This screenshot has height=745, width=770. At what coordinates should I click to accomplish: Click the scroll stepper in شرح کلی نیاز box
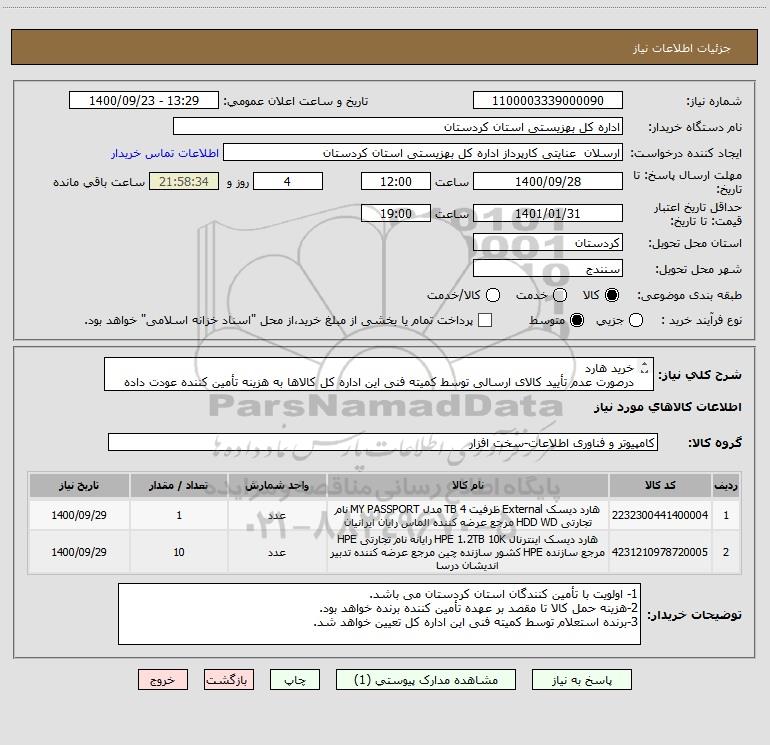point(644,367)
